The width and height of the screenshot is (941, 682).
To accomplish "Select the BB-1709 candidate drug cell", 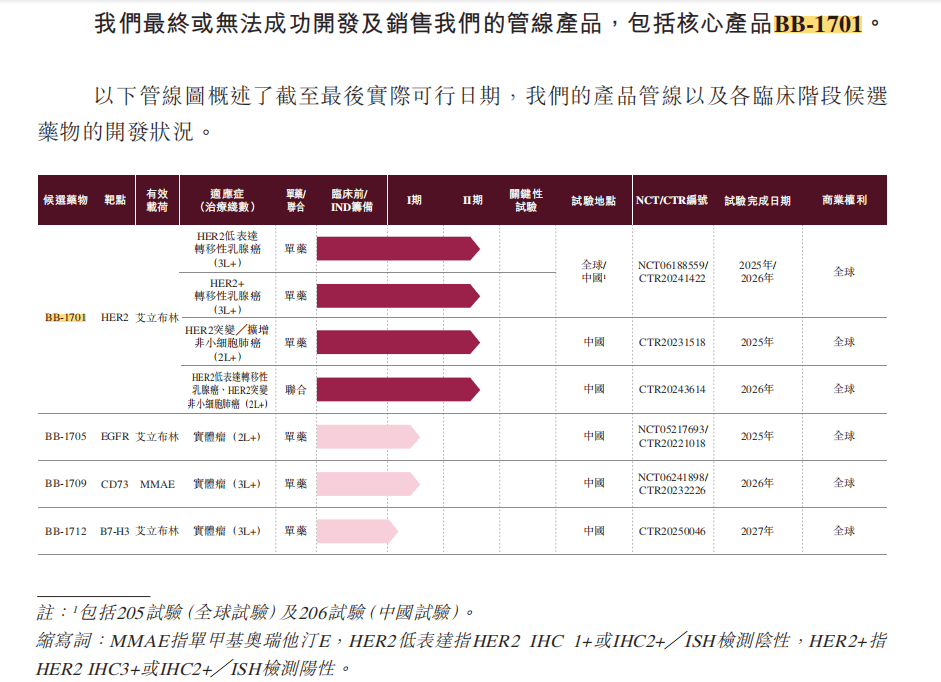I will 65,484.
